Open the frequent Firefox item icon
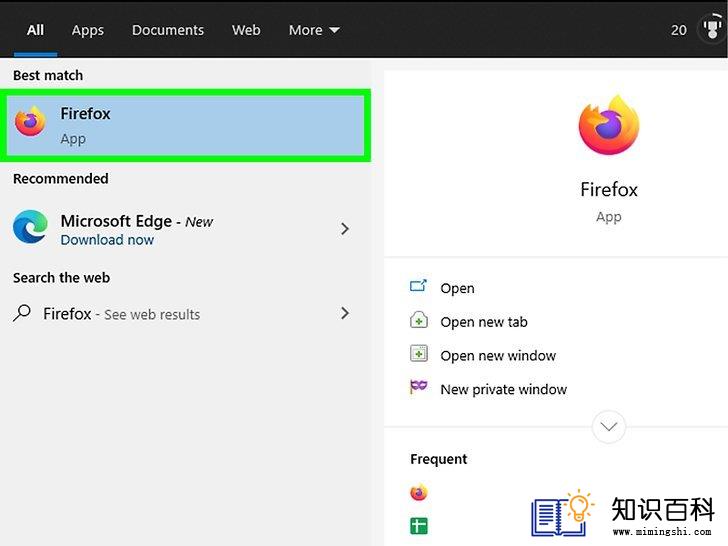The width and height of the screenshot is (728, 546). click(x=419, y=493)
